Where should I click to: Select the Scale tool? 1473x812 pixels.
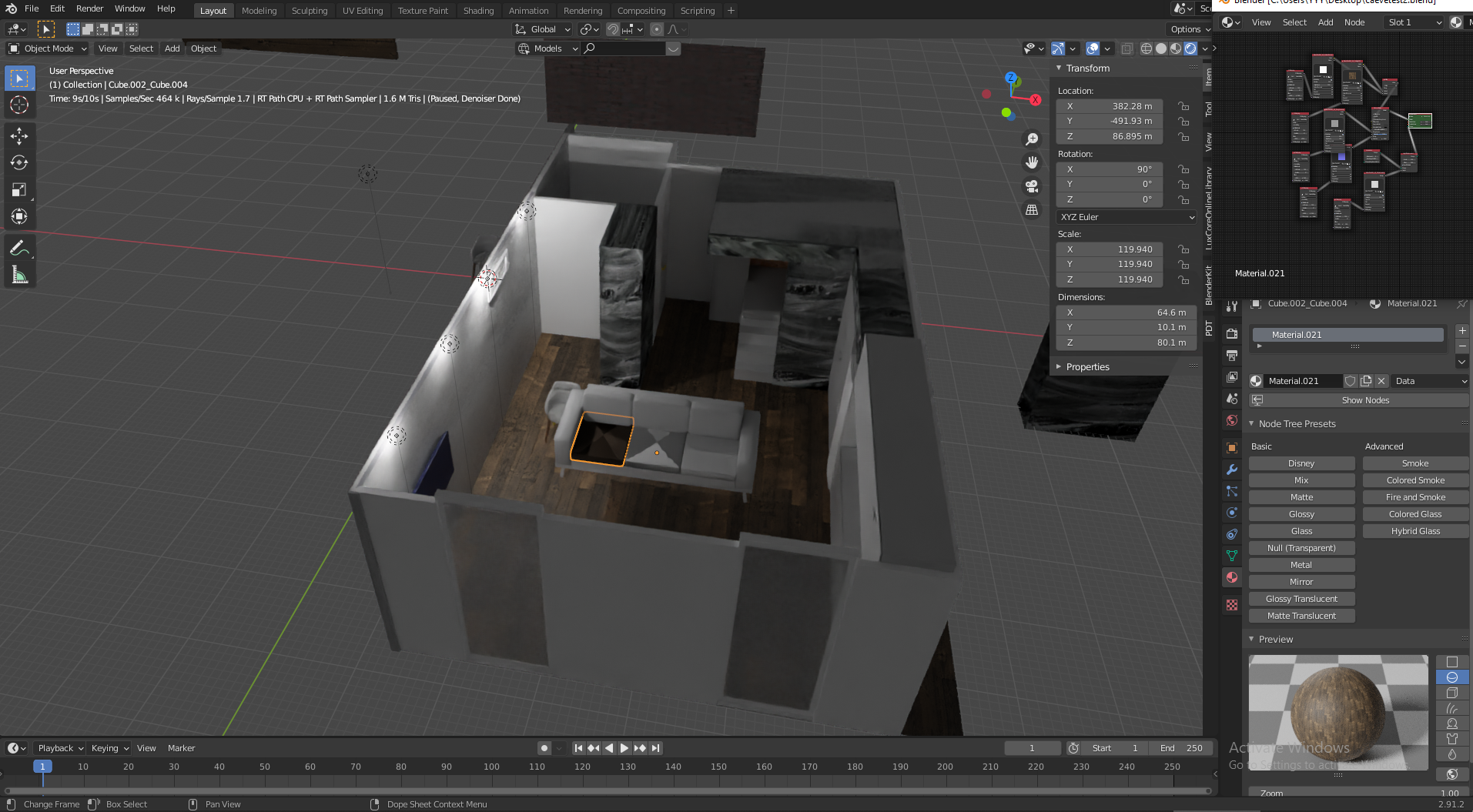(x=19, y=189)
